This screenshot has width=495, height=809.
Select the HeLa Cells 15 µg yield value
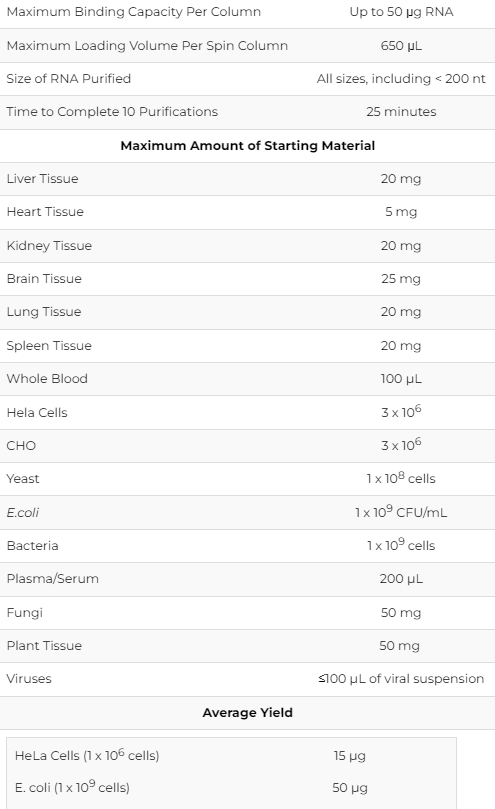tap(349, 756)
